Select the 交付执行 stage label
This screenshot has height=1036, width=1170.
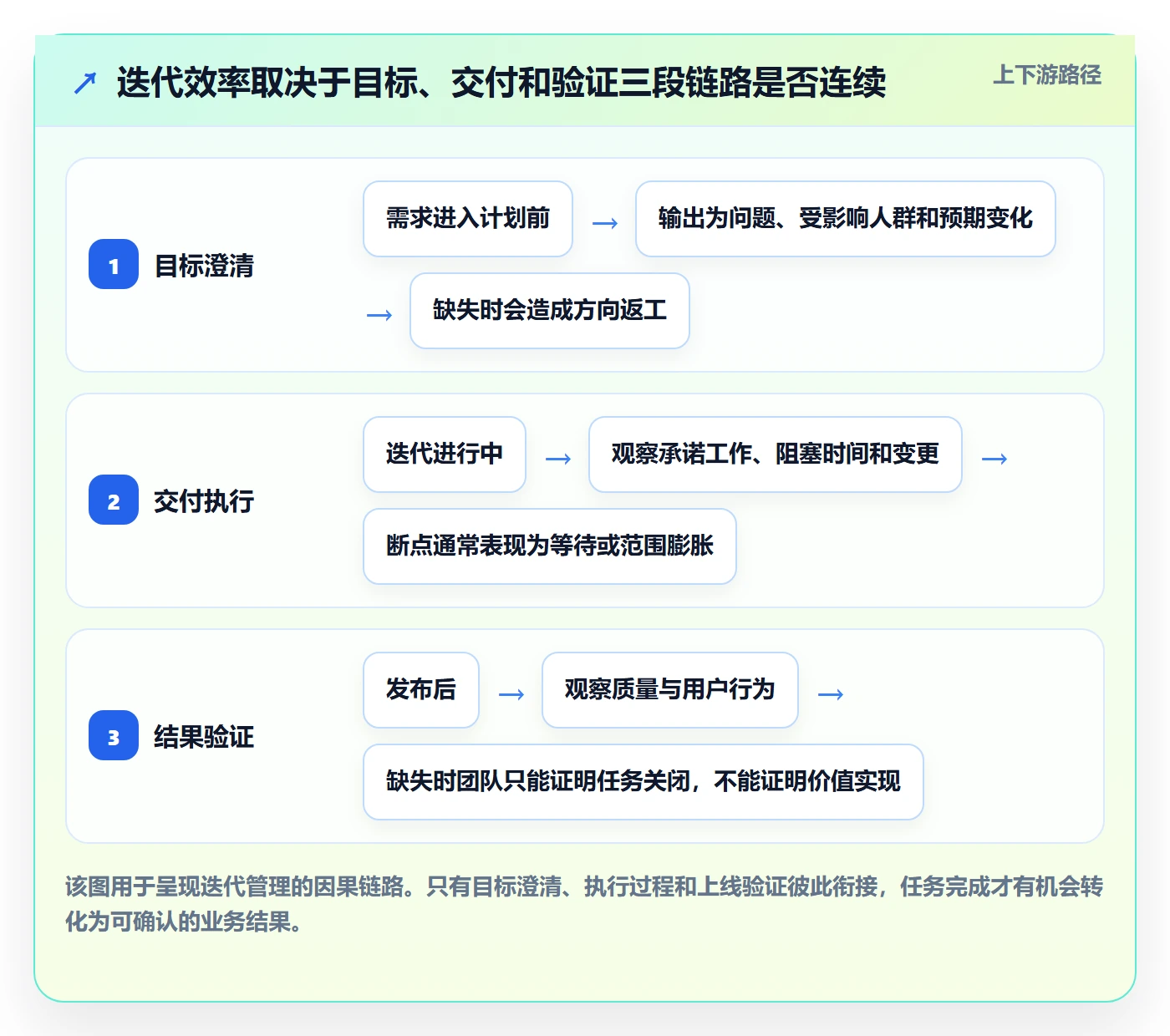(x=204, y=501)
